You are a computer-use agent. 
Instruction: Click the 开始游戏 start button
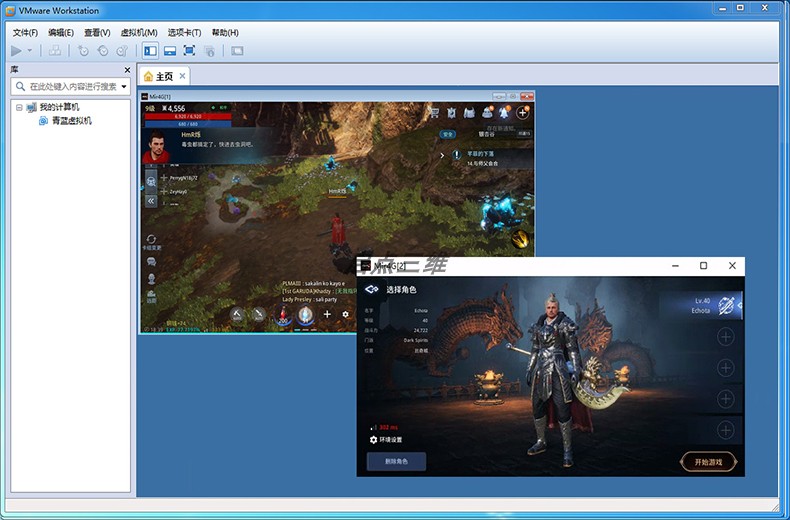tap(708, 462)
